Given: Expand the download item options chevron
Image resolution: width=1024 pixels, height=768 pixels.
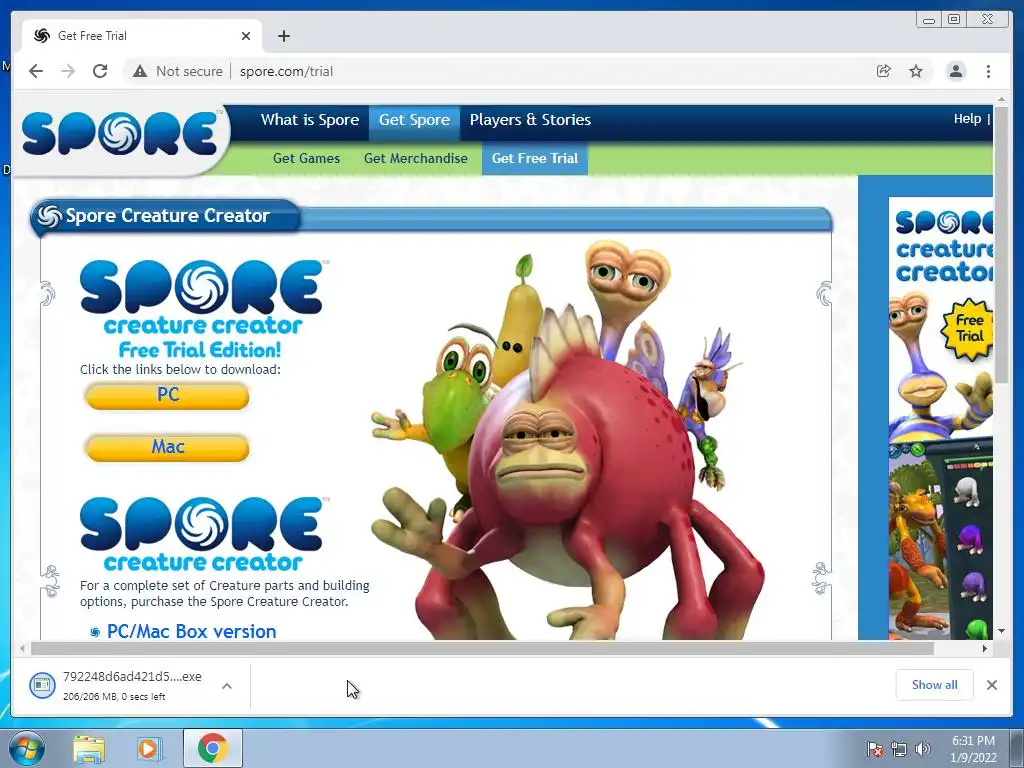Looking at the screenshot, I should [x=227, y=686].
